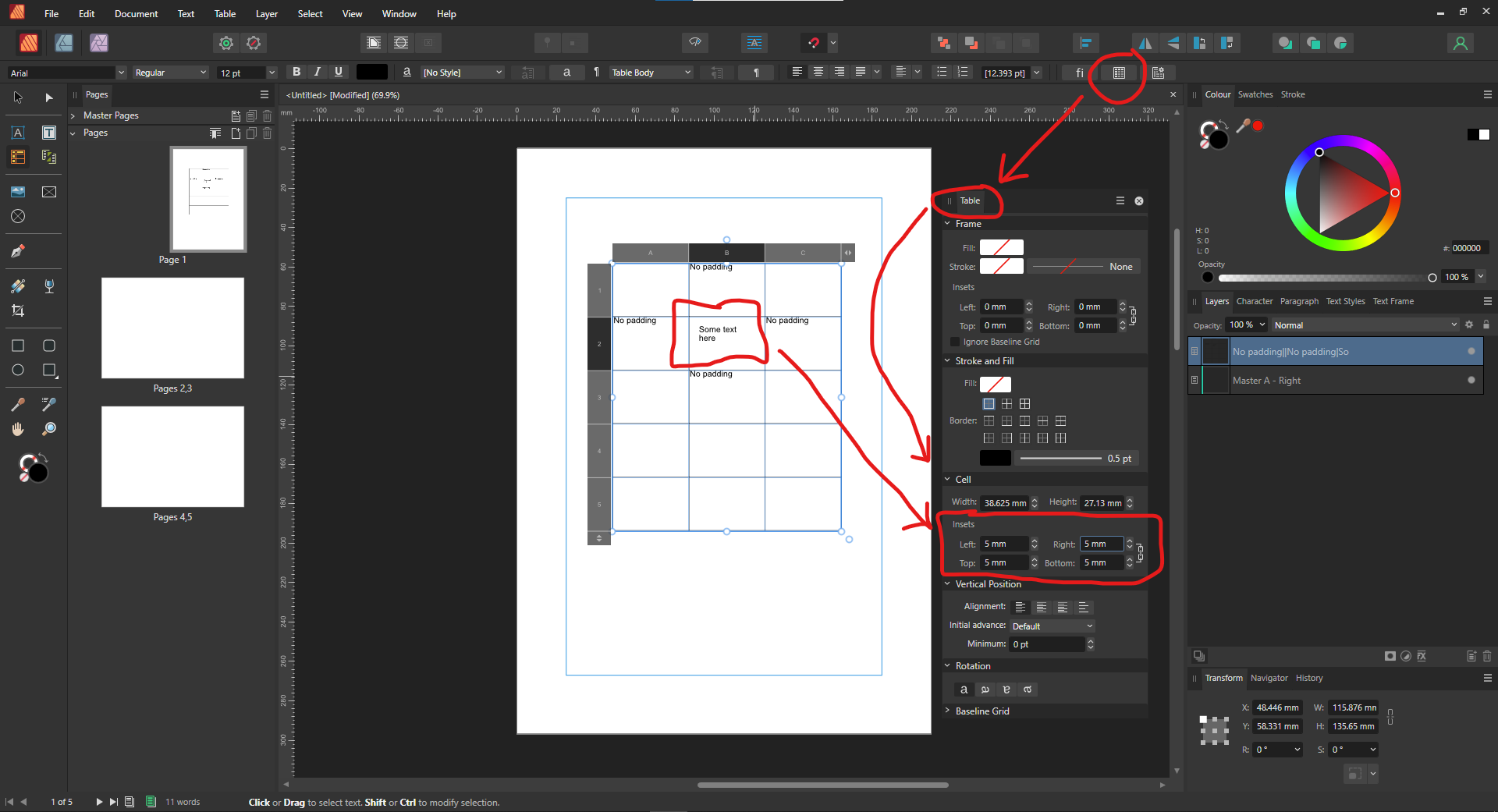Screen dimensions: 1498x812
Task: Switch to the Navigator tab
Action: tap(1269, 678)
